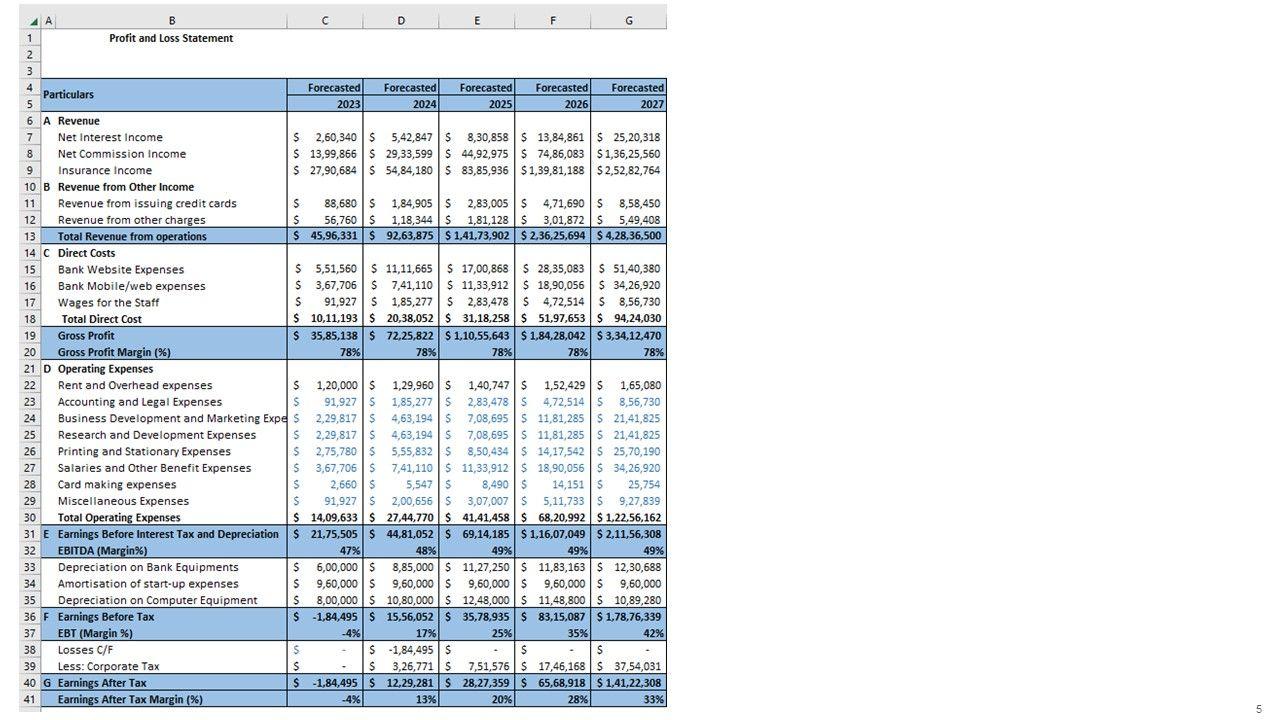
Task: Select column C header
Action: 325,21
